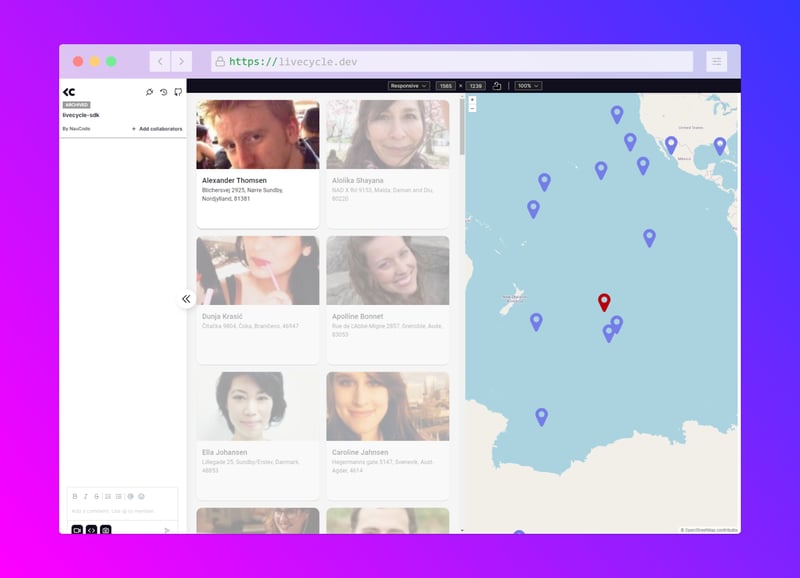Open the browser hamburger menu
Viewport: 800px width, 578px height.
pos(716,62)
